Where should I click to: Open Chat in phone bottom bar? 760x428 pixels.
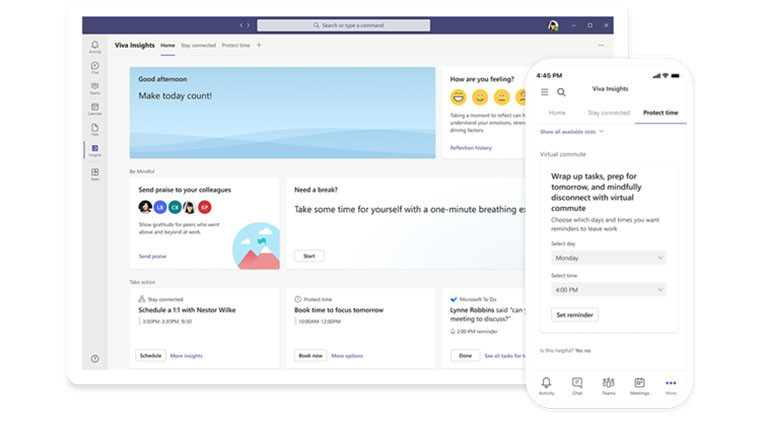577,386
